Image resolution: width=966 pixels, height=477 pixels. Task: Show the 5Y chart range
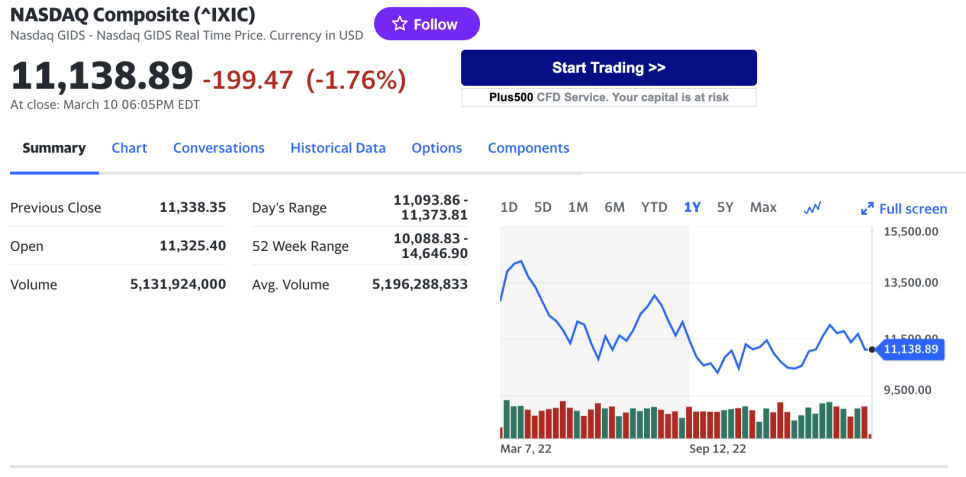725,207
